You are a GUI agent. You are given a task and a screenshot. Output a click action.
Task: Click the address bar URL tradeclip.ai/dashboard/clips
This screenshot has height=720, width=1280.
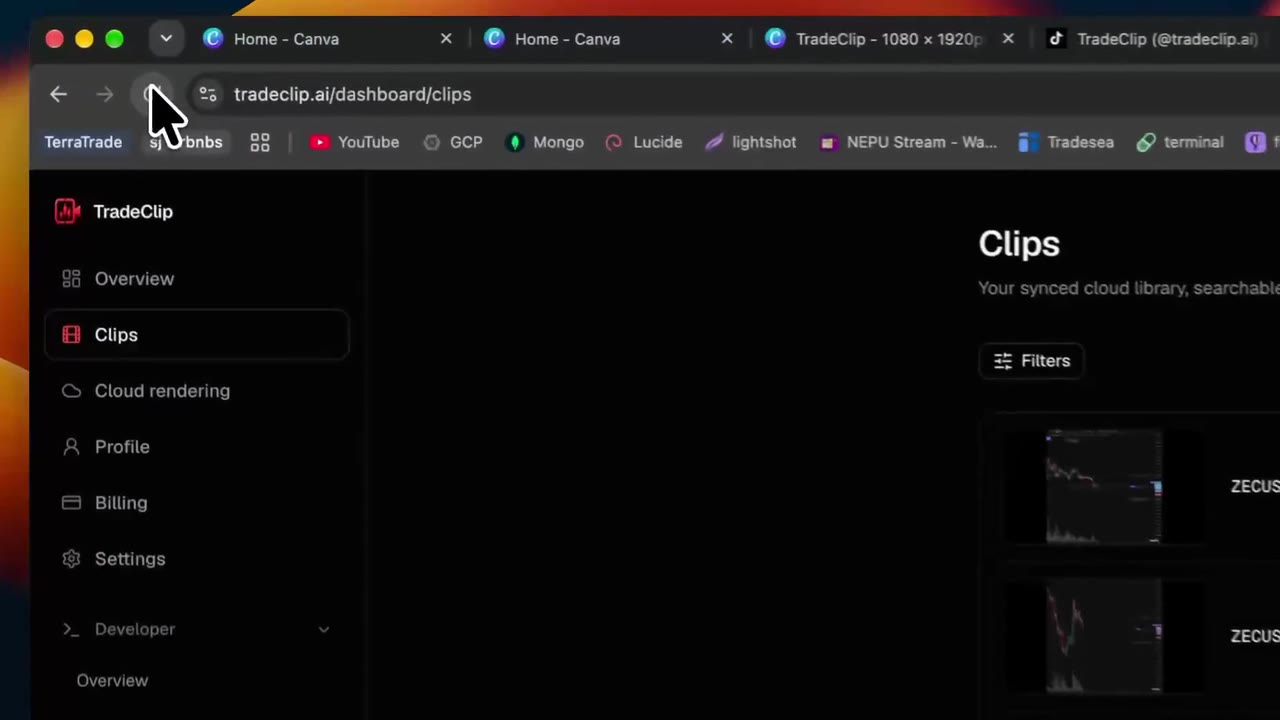352,94
